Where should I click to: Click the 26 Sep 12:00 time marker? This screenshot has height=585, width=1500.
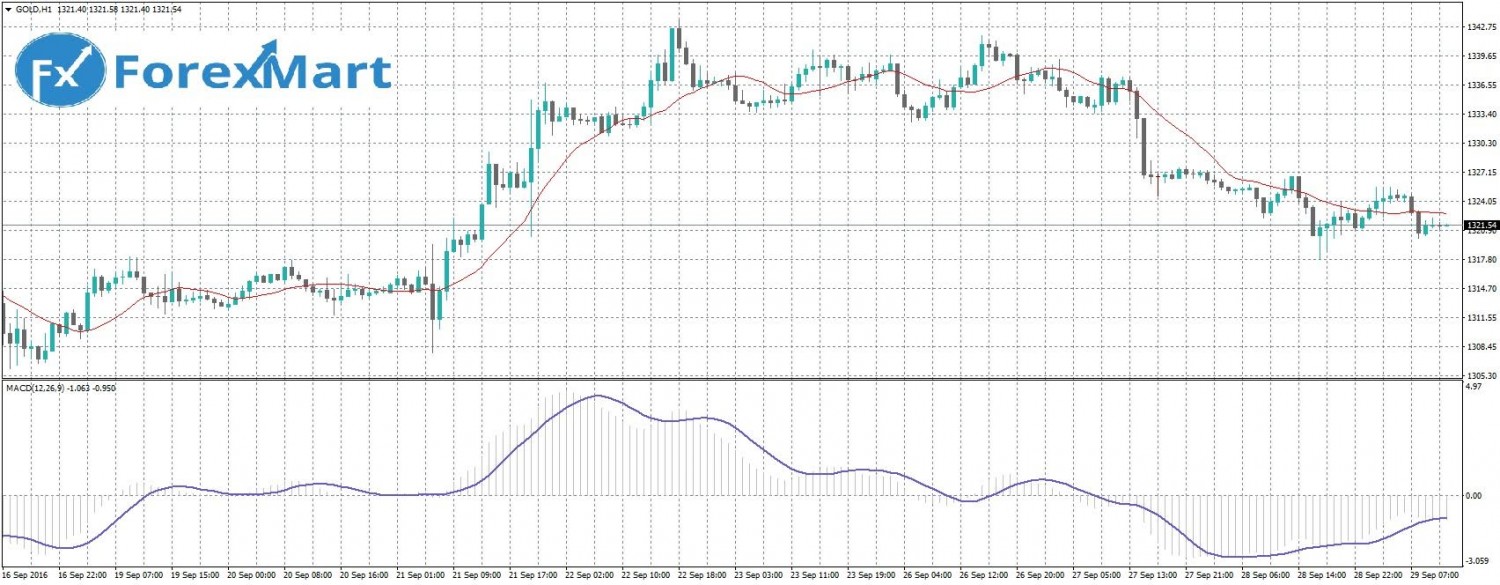pos(986,576)
